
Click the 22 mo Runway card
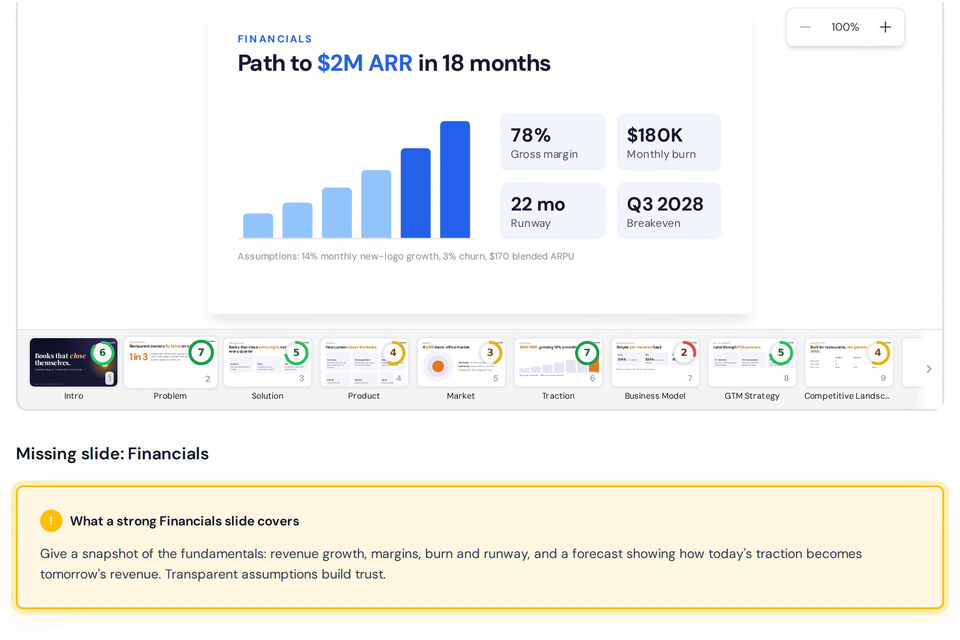553,211
